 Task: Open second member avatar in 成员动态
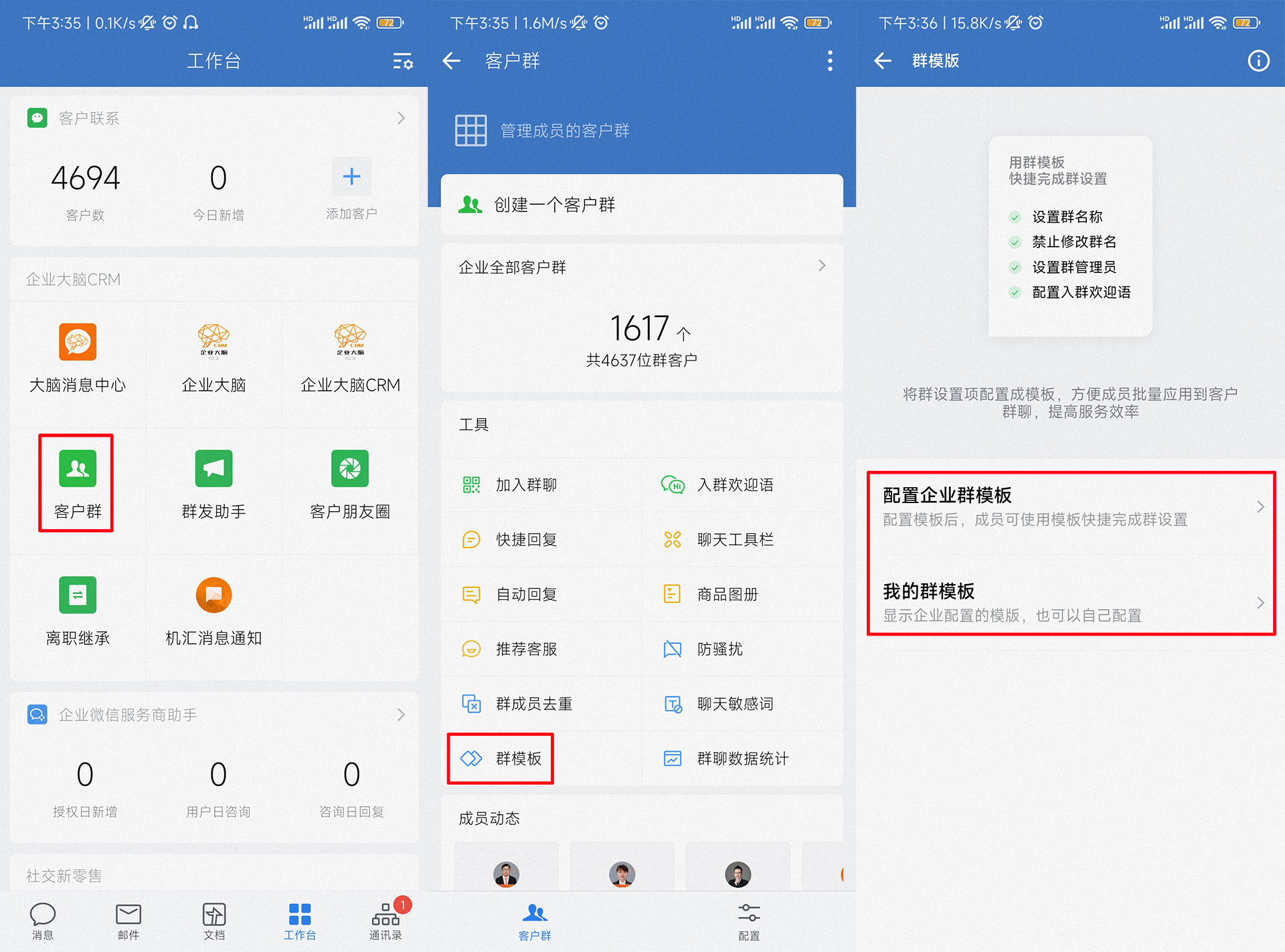pos(622,874)
